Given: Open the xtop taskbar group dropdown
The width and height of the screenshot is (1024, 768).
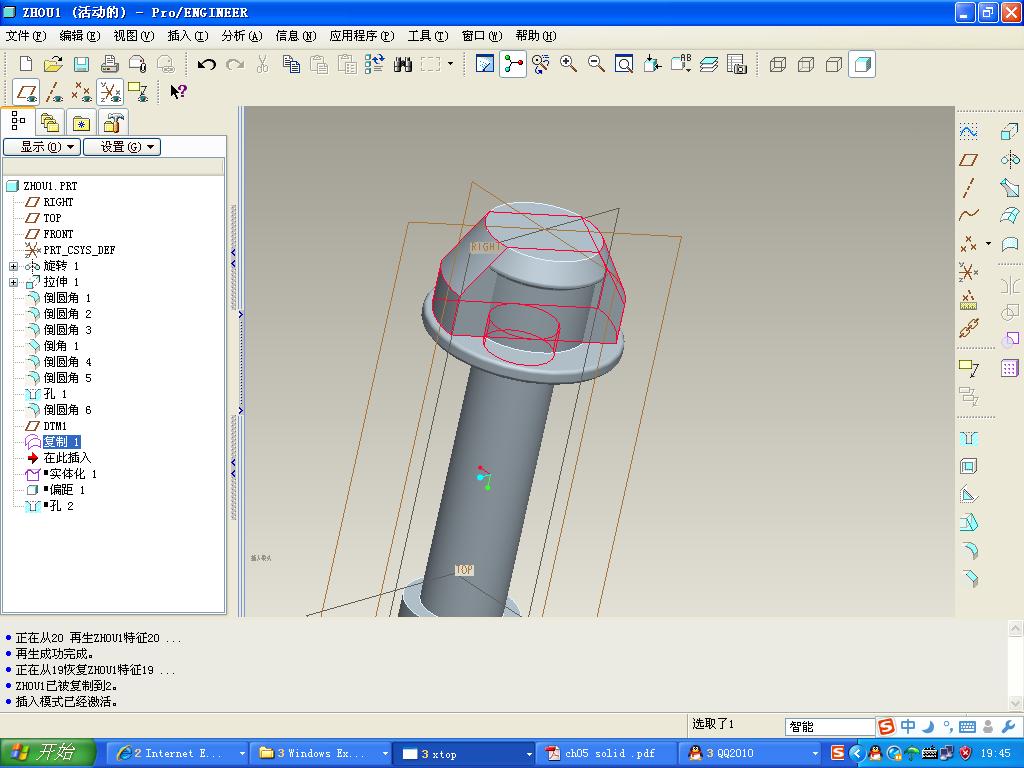Looking at the screenshot, I should pos(529,754).
